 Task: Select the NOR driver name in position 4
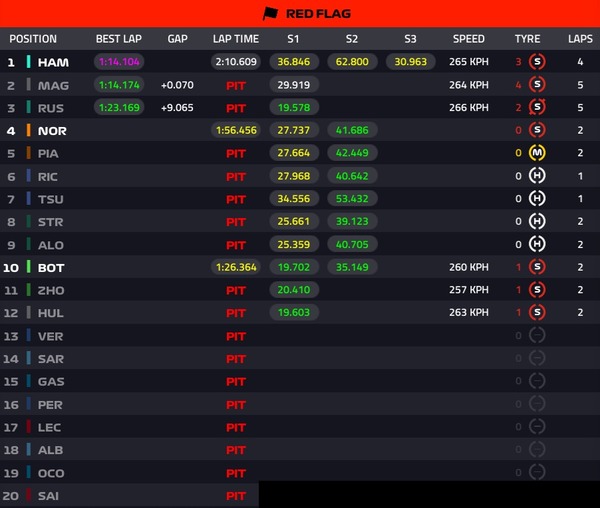point(52,131)
